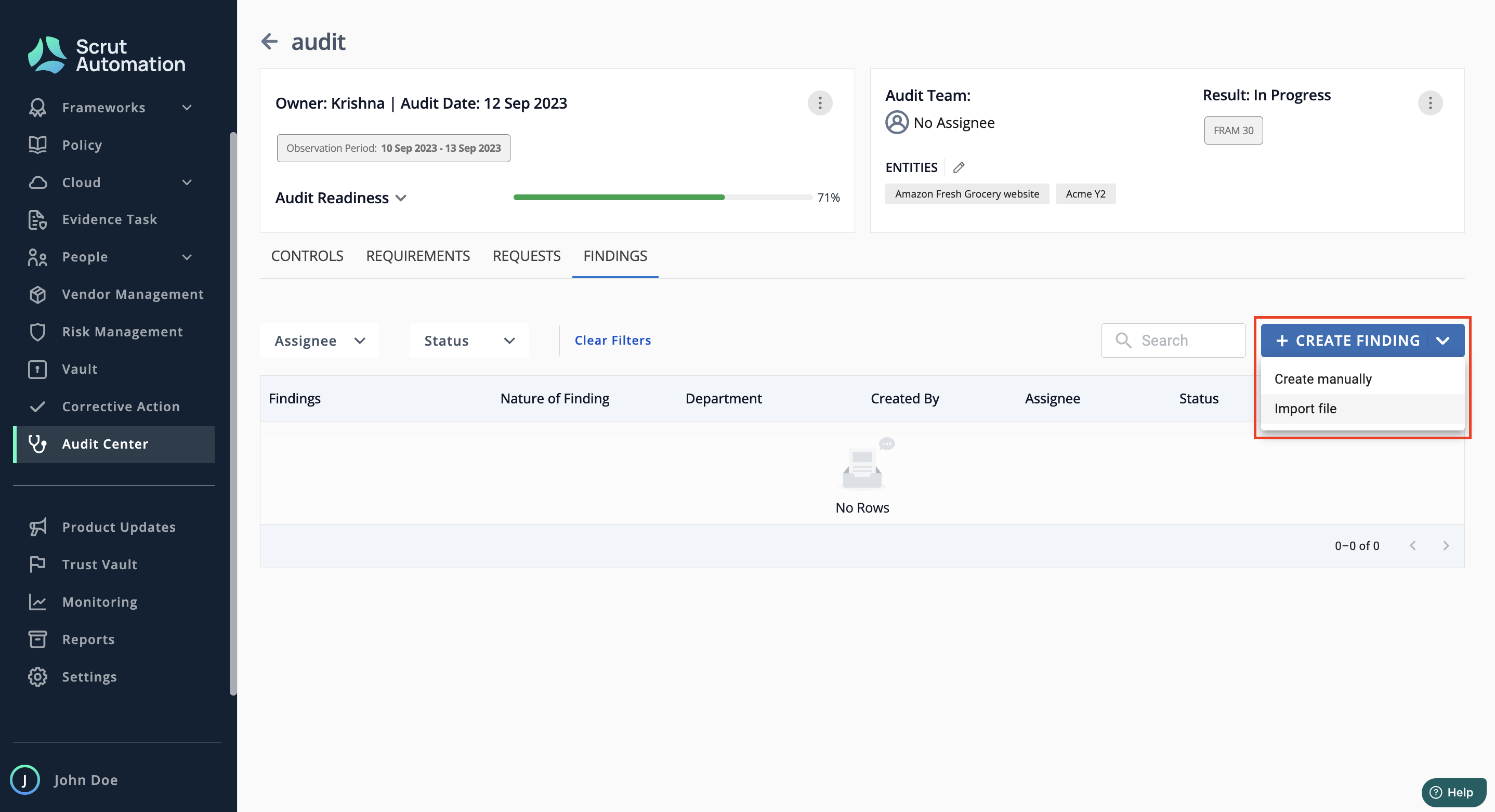Sort by the Findings column header
The height and width of the screenshot is (812, 1495).
[x=295, y=399]
